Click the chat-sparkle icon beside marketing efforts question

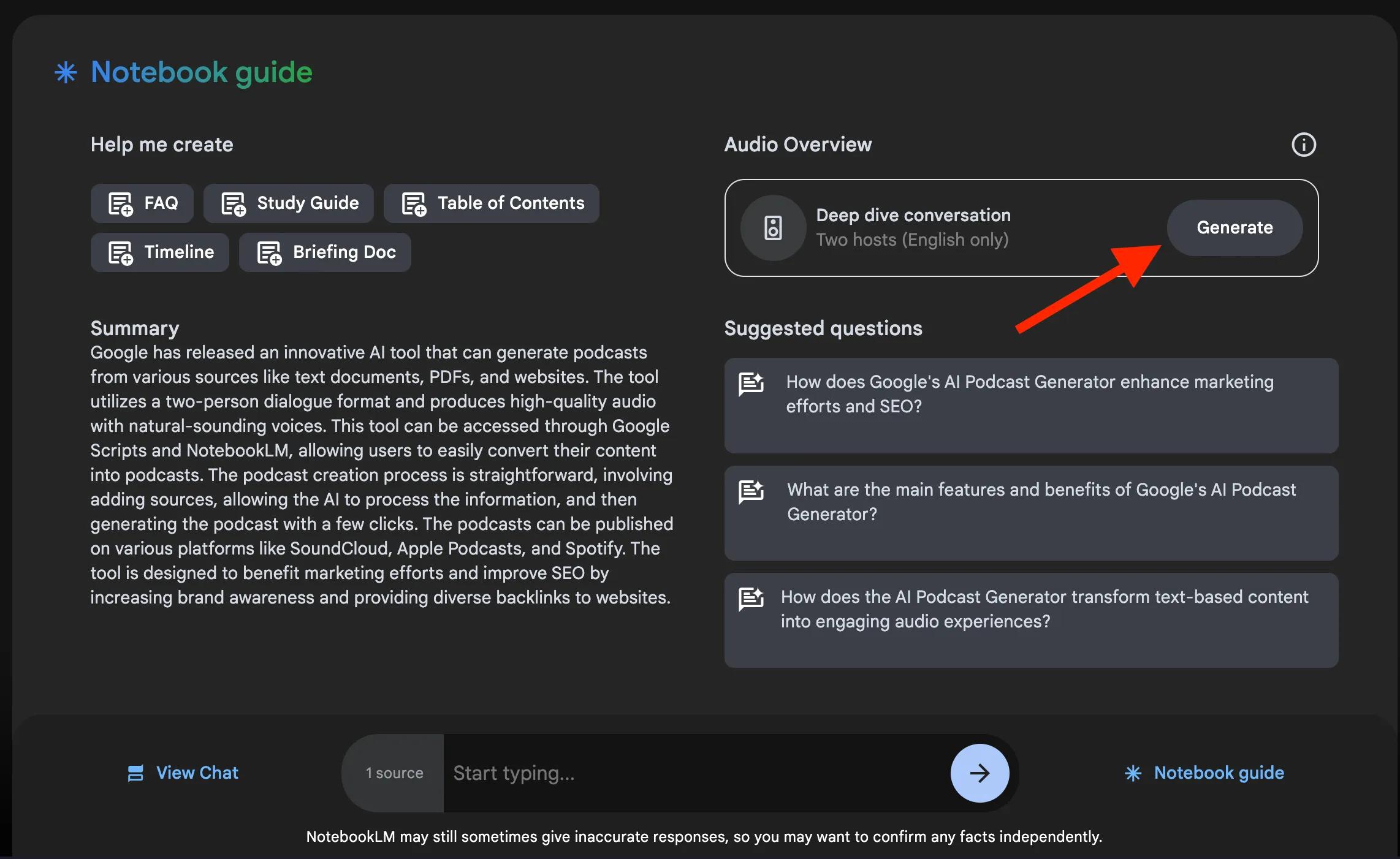tap(751, 384)
